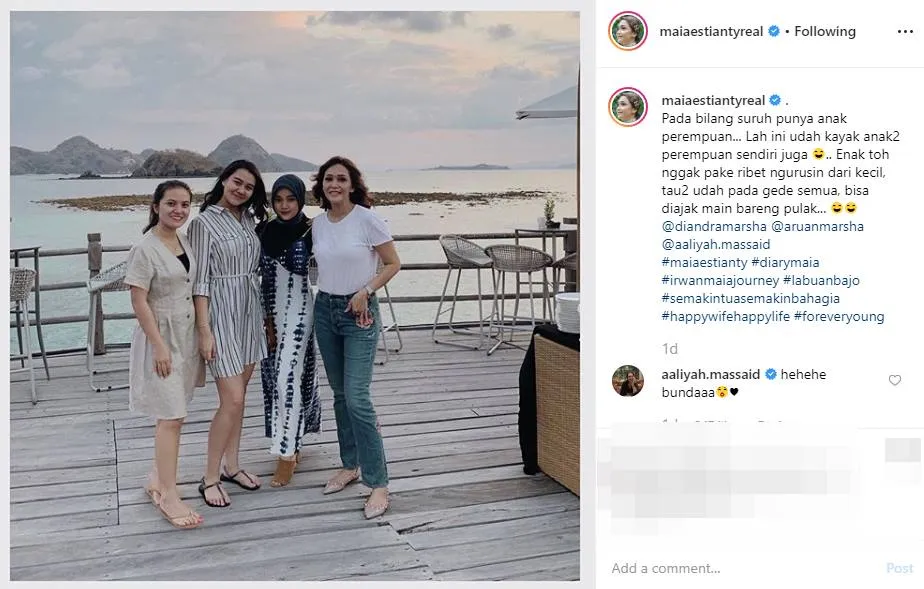Open the #semakintuasemakinbahagia hashtag
The width and height of the screenshot is (924, 589).
(x=750, y=299)
